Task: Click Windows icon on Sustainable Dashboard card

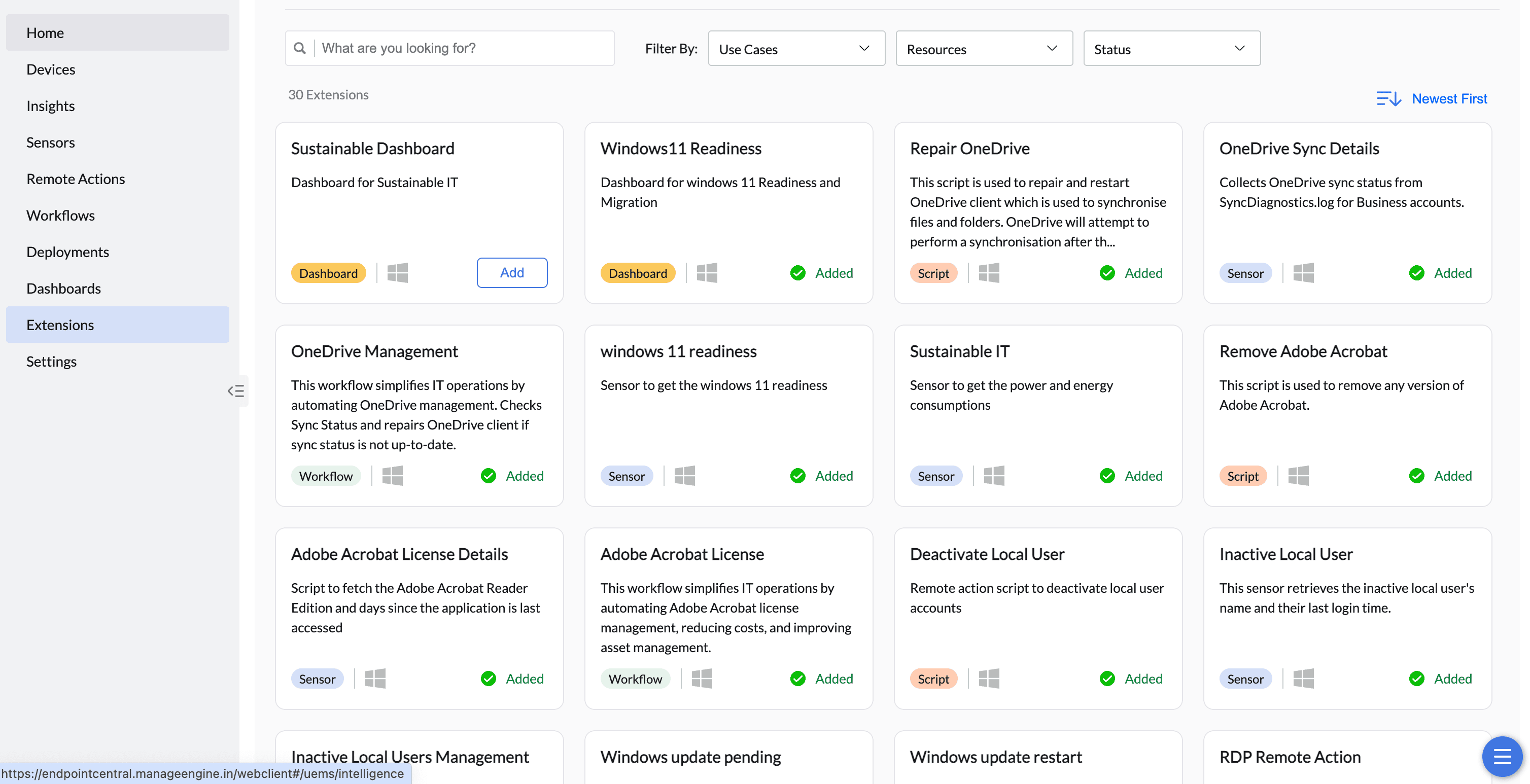Action: pos(397,273)
